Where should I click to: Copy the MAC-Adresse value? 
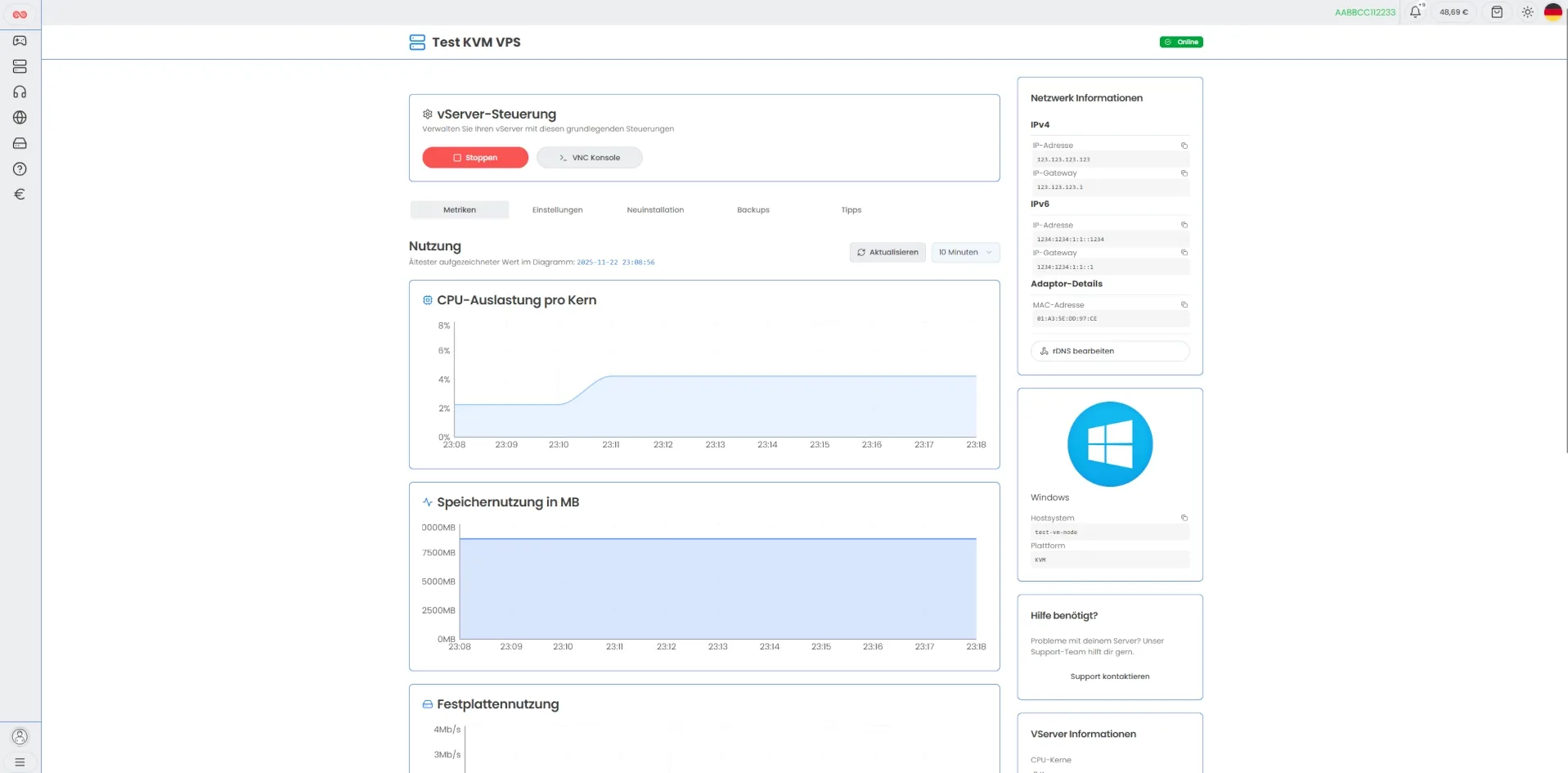1184,305
